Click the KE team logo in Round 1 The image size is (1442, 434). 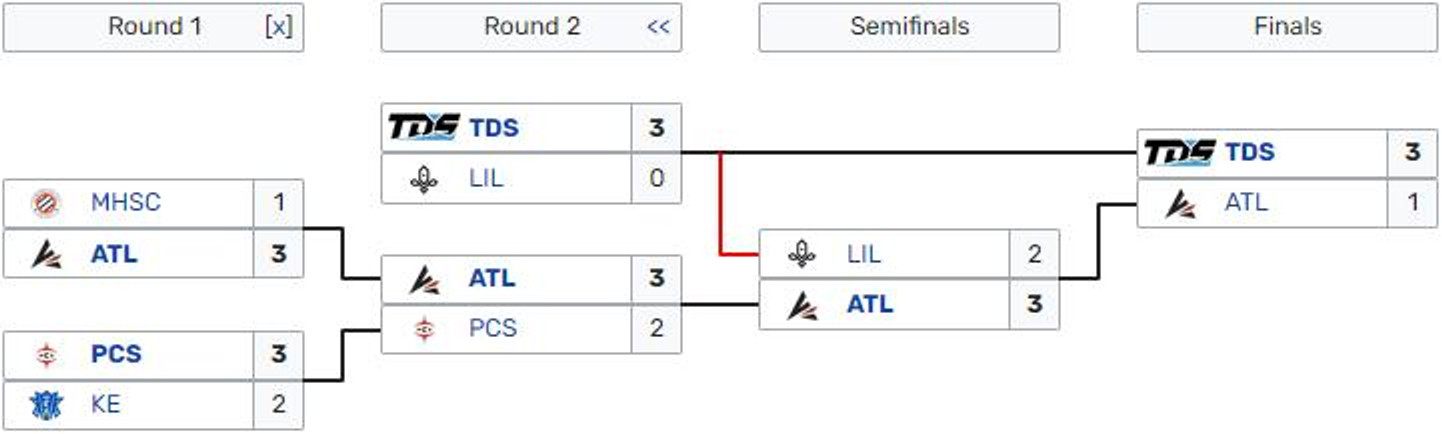pos(46,405)
